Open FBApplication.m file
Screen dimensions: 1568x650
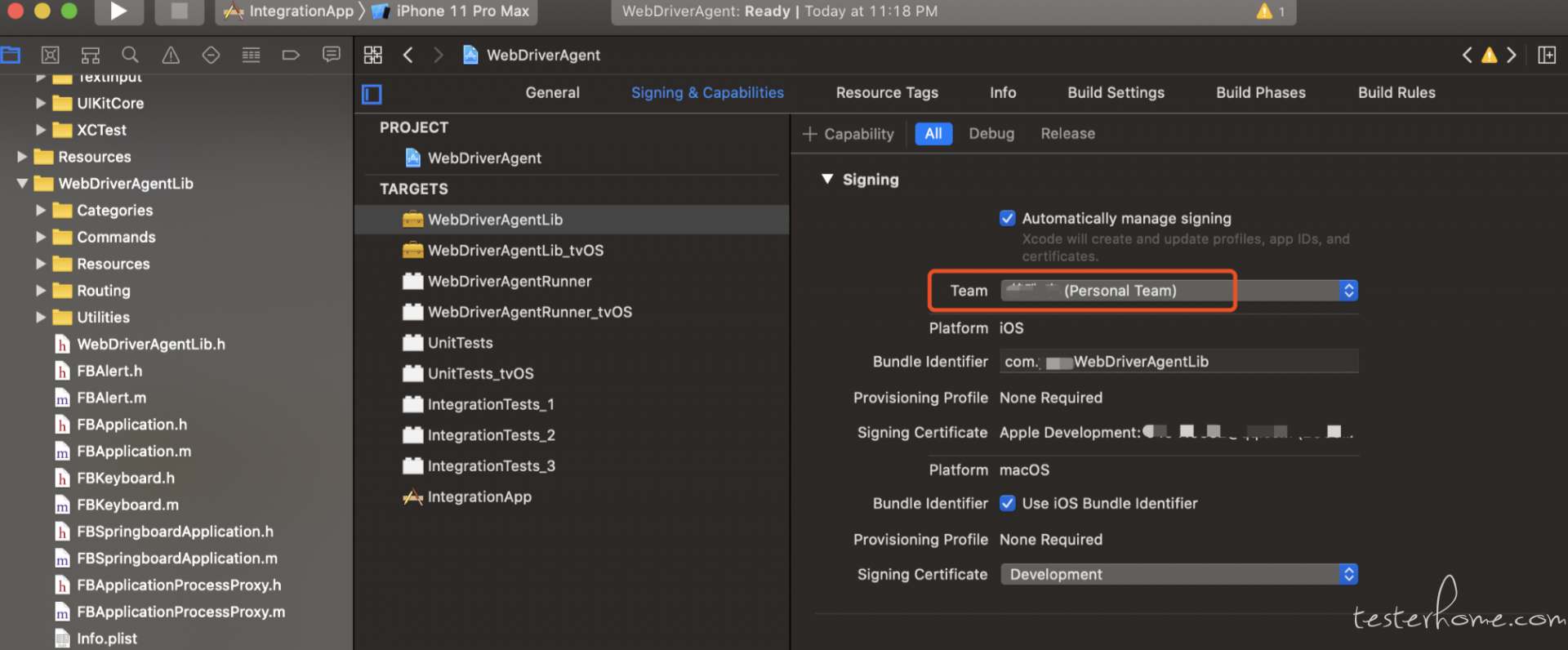pyautogui.click(x=122, y=452)
